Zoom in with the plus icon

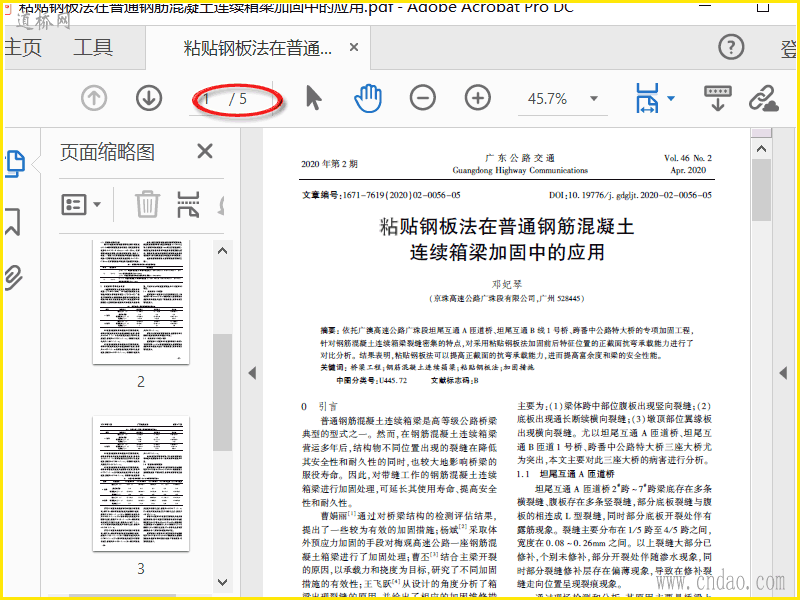[478, 98]
